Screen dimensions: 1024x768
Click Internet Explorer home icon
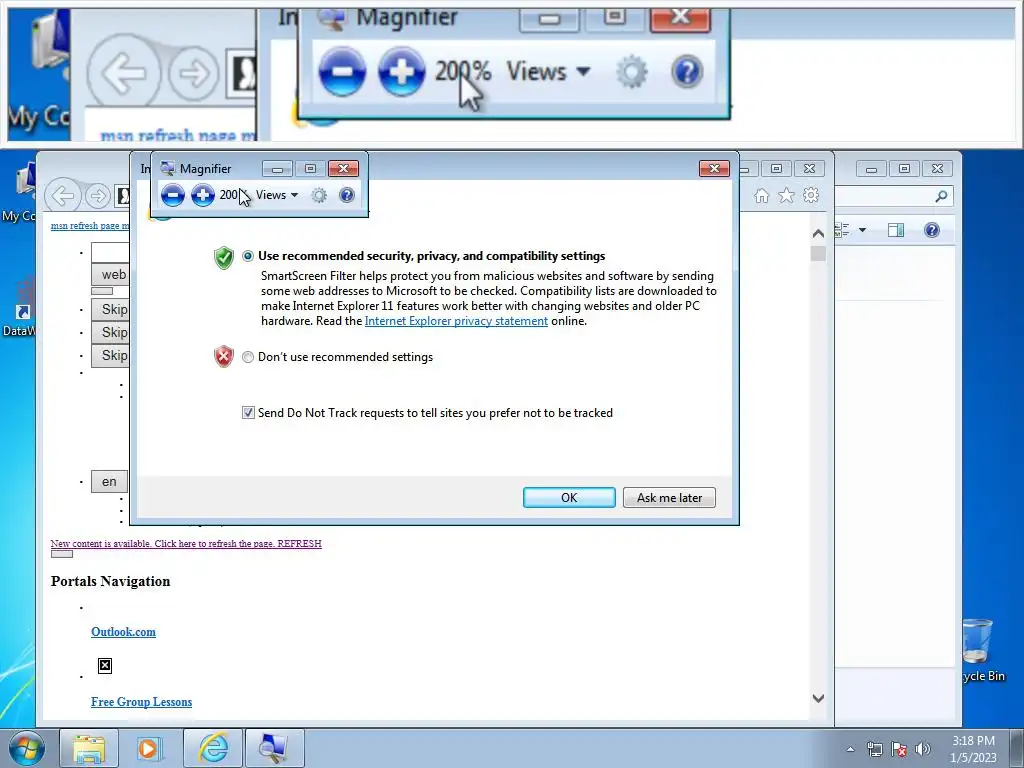761,195
